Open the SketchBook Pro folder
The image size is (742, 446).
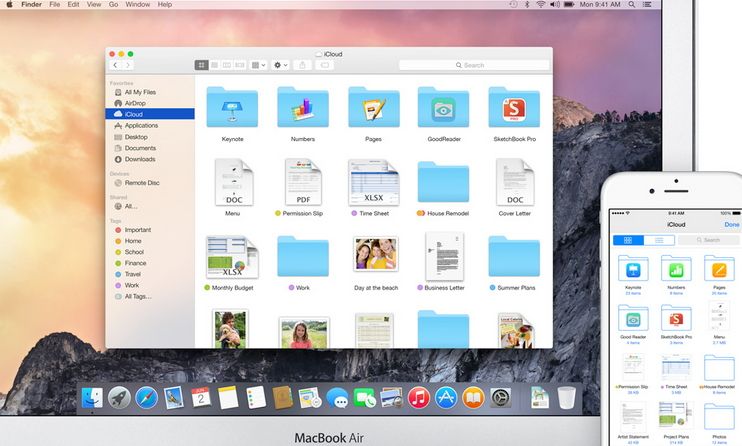point(514,109)
